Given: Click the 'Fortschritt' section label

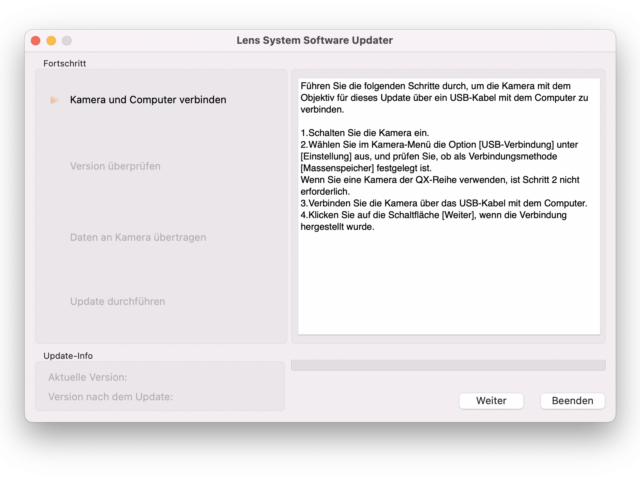Looking at the screenshot, I should 64,63.
